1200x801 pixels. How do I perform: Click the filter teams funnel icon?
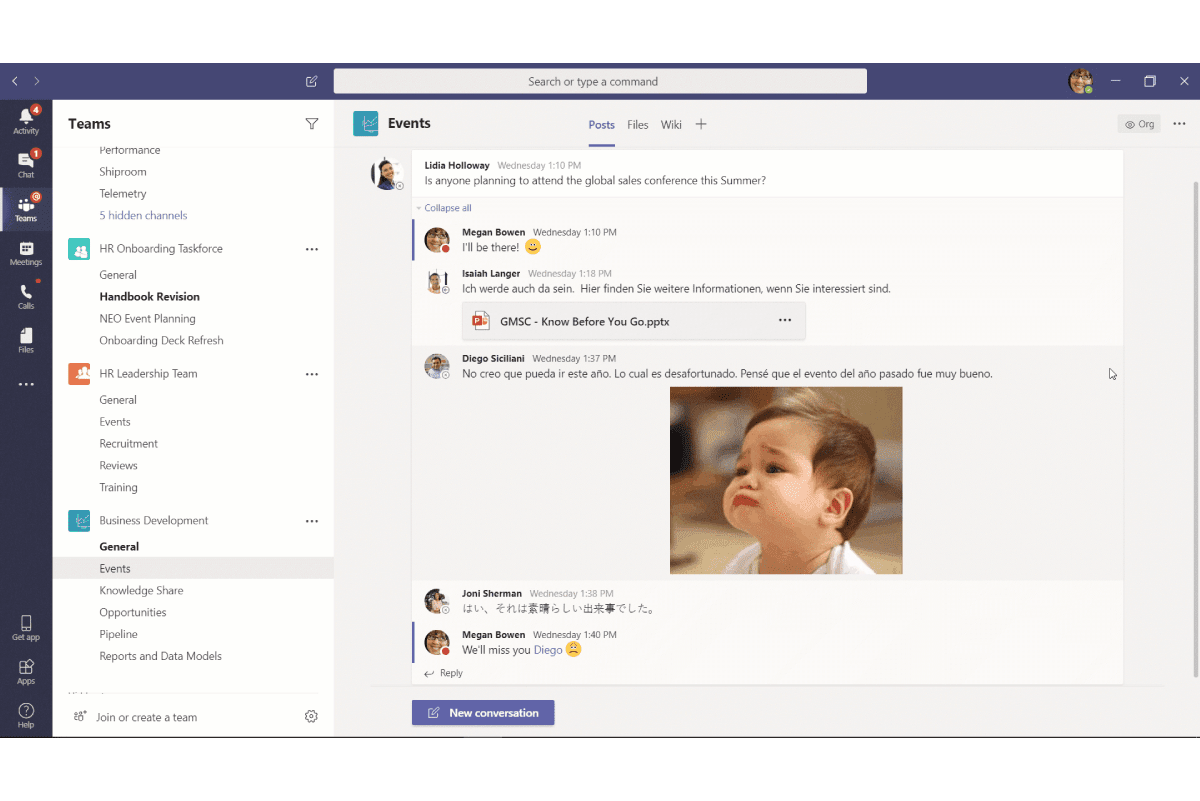pyautogui.click(x=311, y=124)
